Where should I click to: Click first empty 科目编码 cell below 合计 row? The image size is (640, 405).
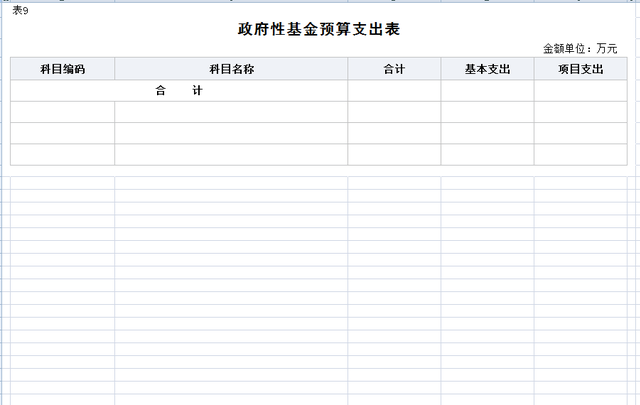[62, 112]
